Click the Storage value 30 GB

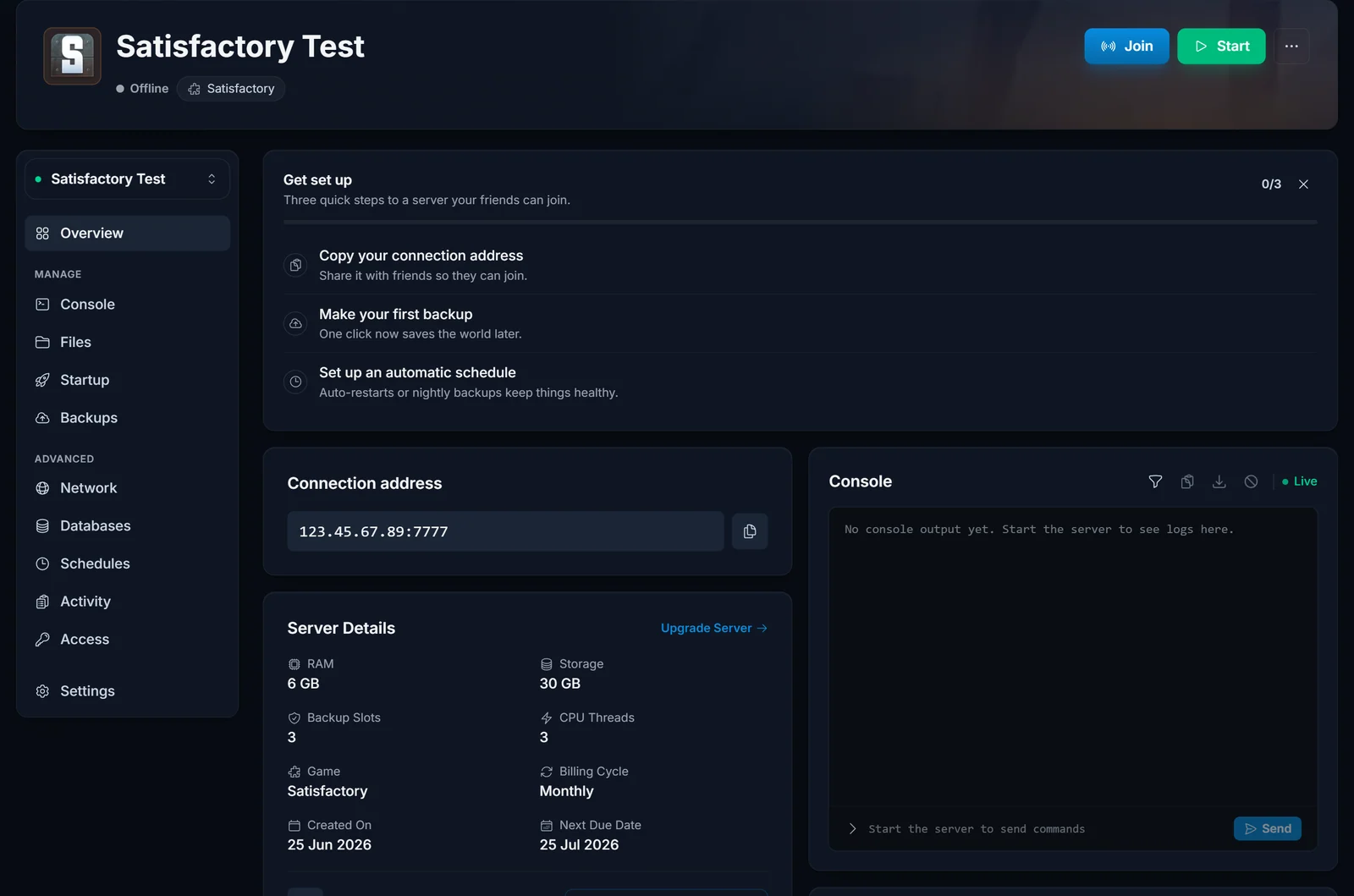point(560,684)
